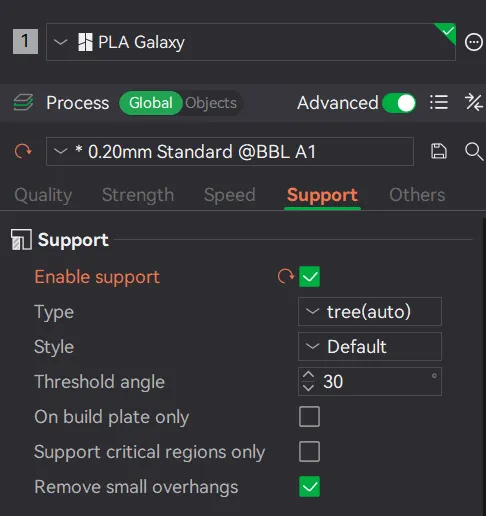This screenshot has width=486, height=516.
Task: Open the filament options ellipsis menu
Action: click(474, 42)
